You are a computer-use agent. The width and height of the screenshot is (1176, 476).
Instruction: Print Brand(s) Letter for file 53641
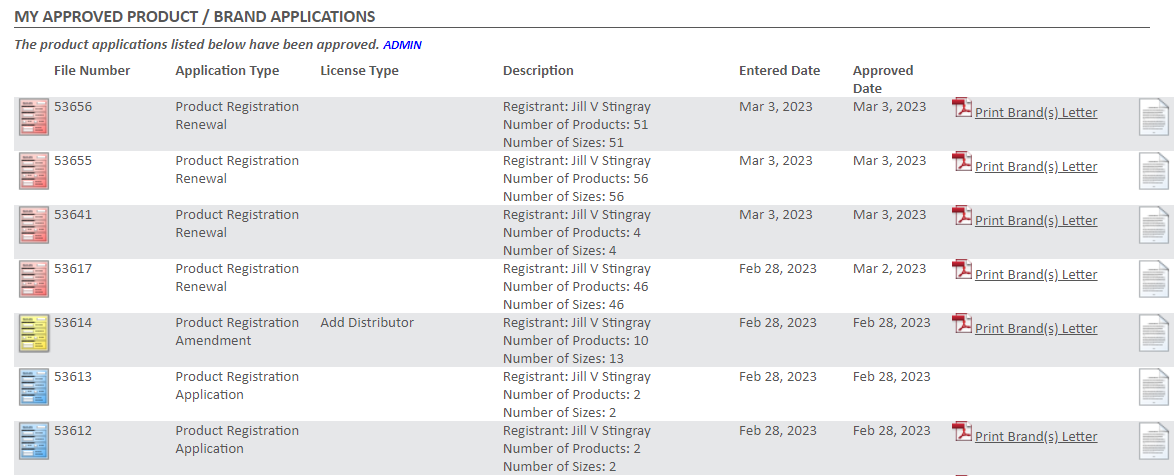[x=1036, y=220]
